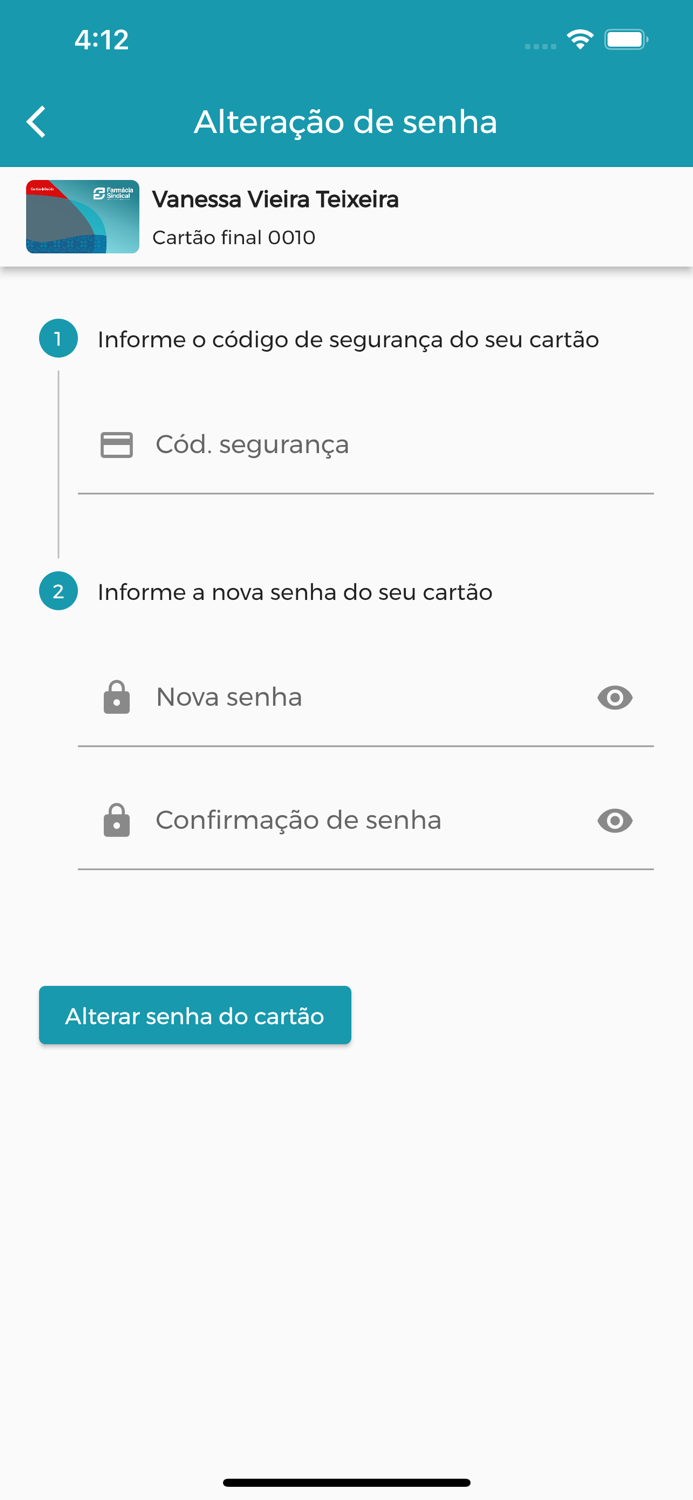
Task: Select the Alteração de senha title bar
Action: pos(346,122)
